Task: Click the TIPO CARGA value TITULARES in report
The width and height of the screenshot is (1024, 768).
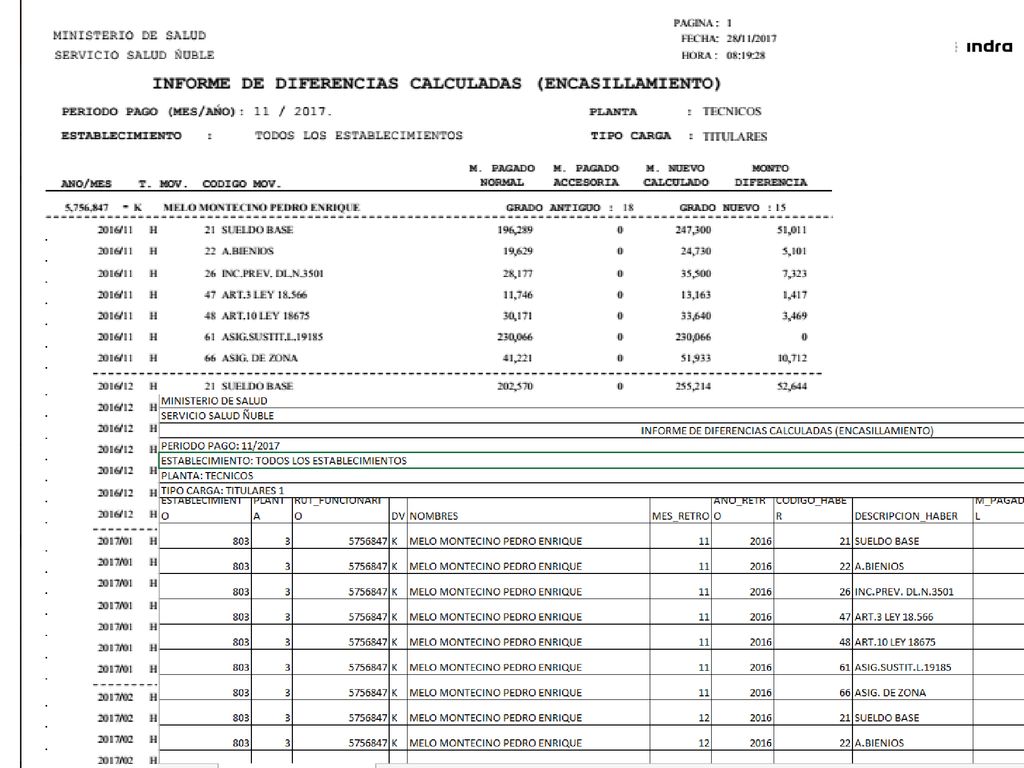Action: point(735,136)
